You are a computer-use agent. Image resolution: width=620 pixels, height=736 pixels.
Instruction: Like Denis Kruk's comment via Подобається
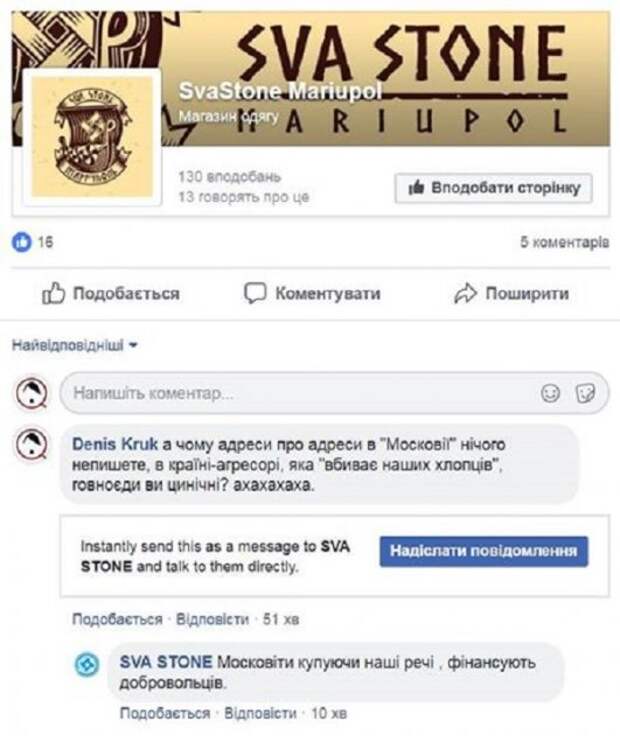(117, 619)
